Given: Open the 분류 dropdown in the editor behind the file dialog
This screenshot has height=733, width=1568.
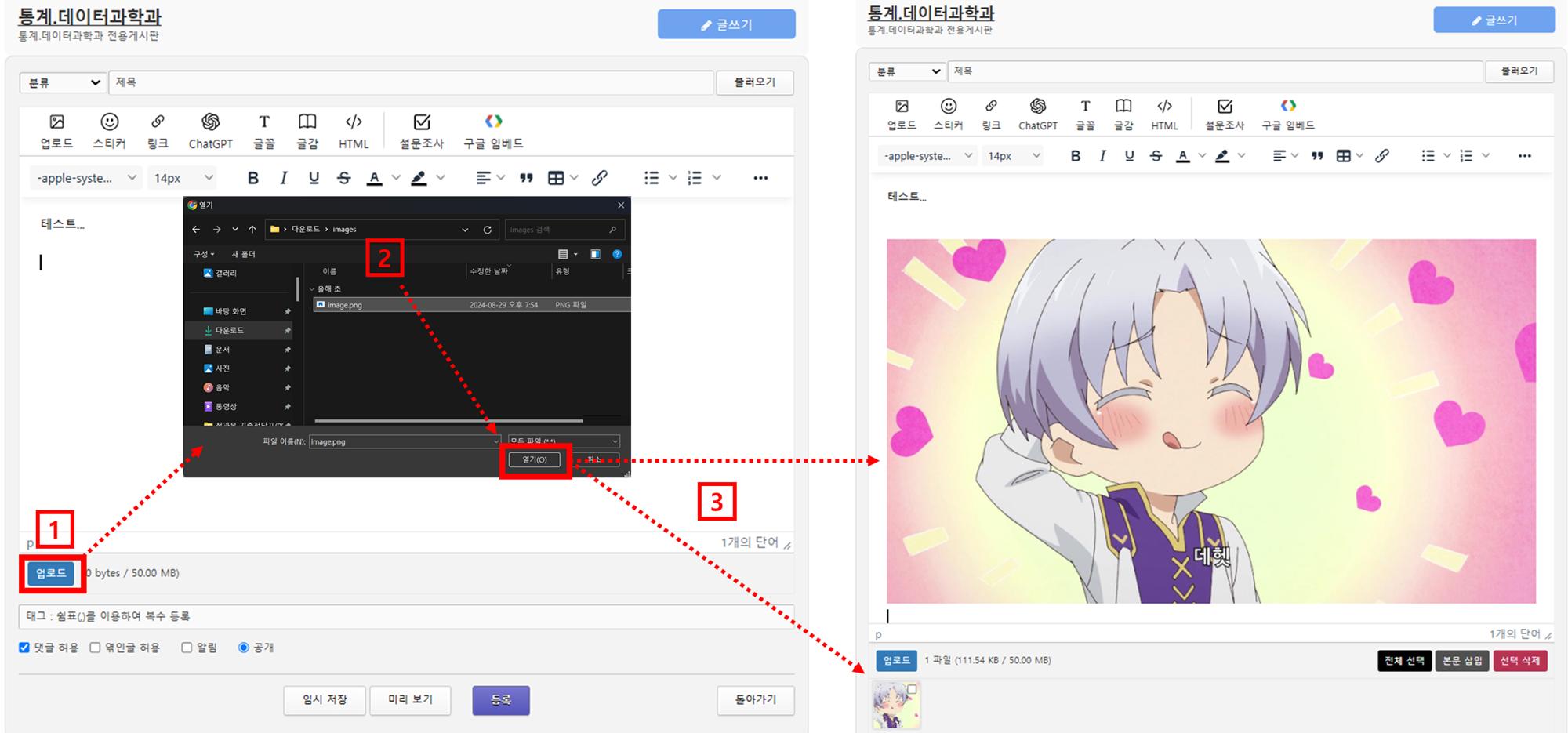Looking at the screenshot, I should point(64,82).
